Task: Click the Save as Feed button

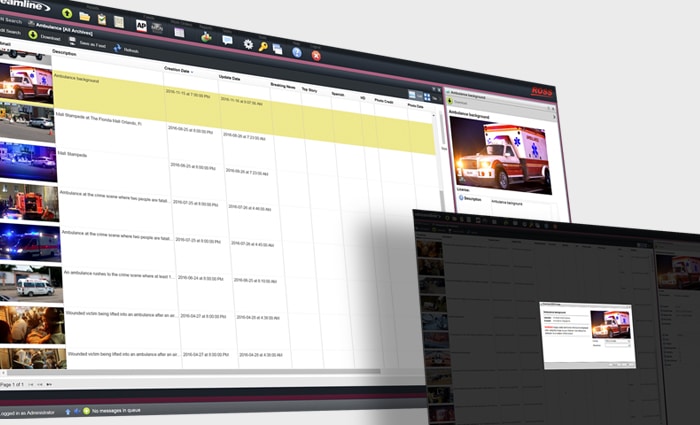Action: [x=88, y=43]
